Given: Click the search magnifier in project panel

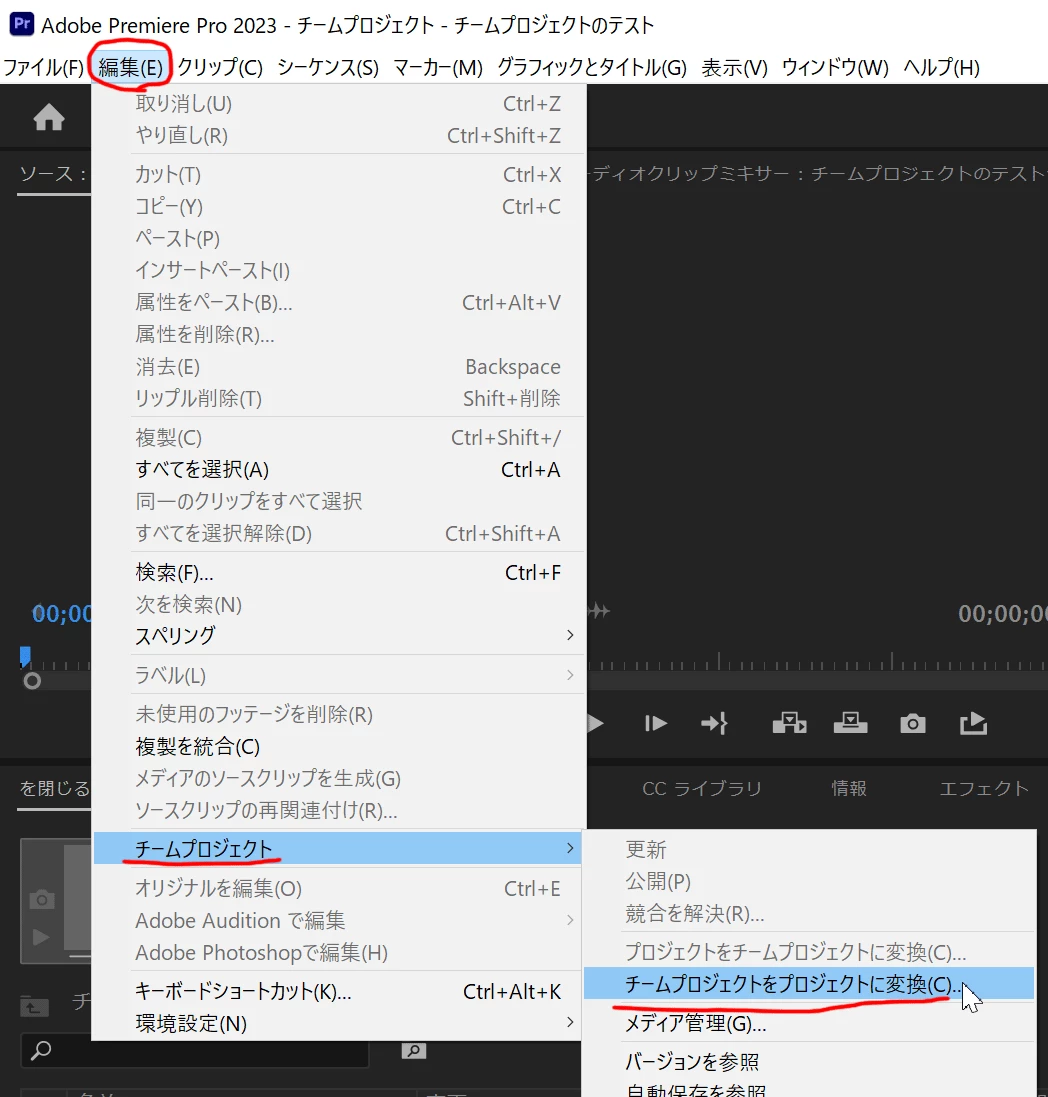Looking at the screenshot, I should point(41,1049).
